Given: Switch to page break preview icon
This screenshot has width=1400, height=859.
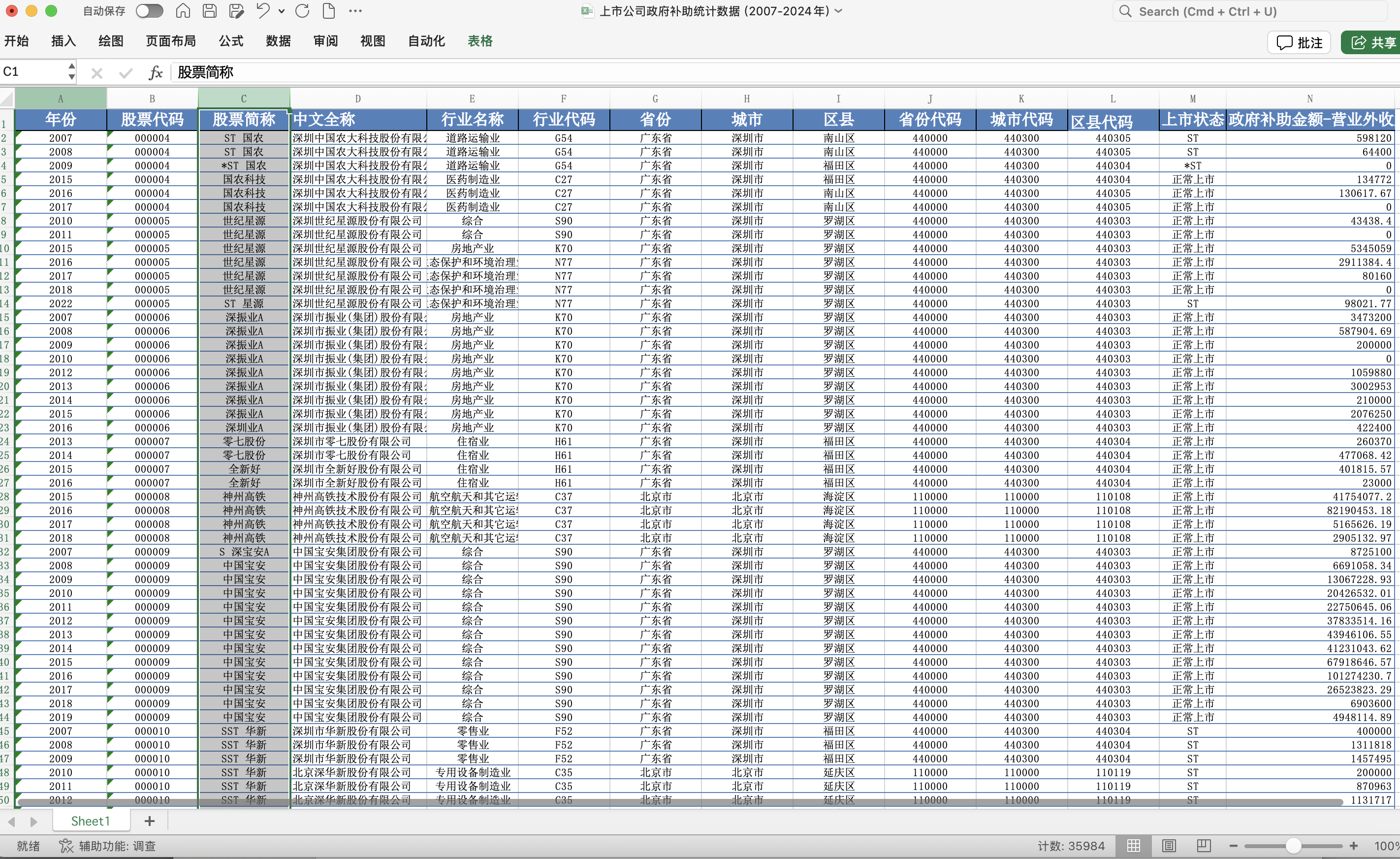Looking at the screenshot, I should [x=1204, y=845].
